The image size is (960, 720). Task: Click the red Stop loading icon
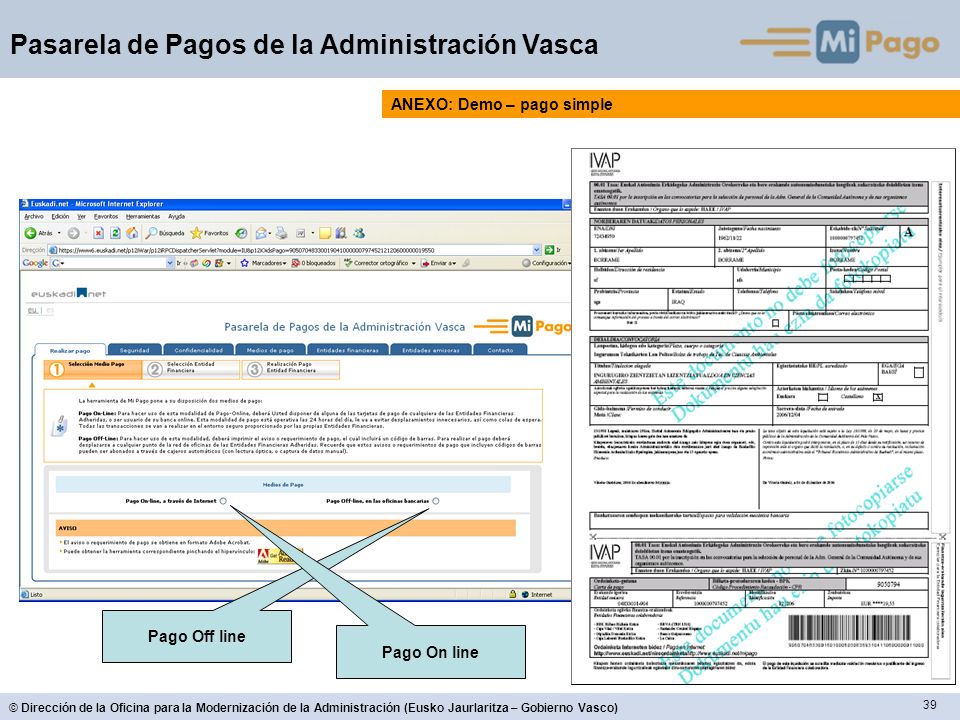[99, 233]
